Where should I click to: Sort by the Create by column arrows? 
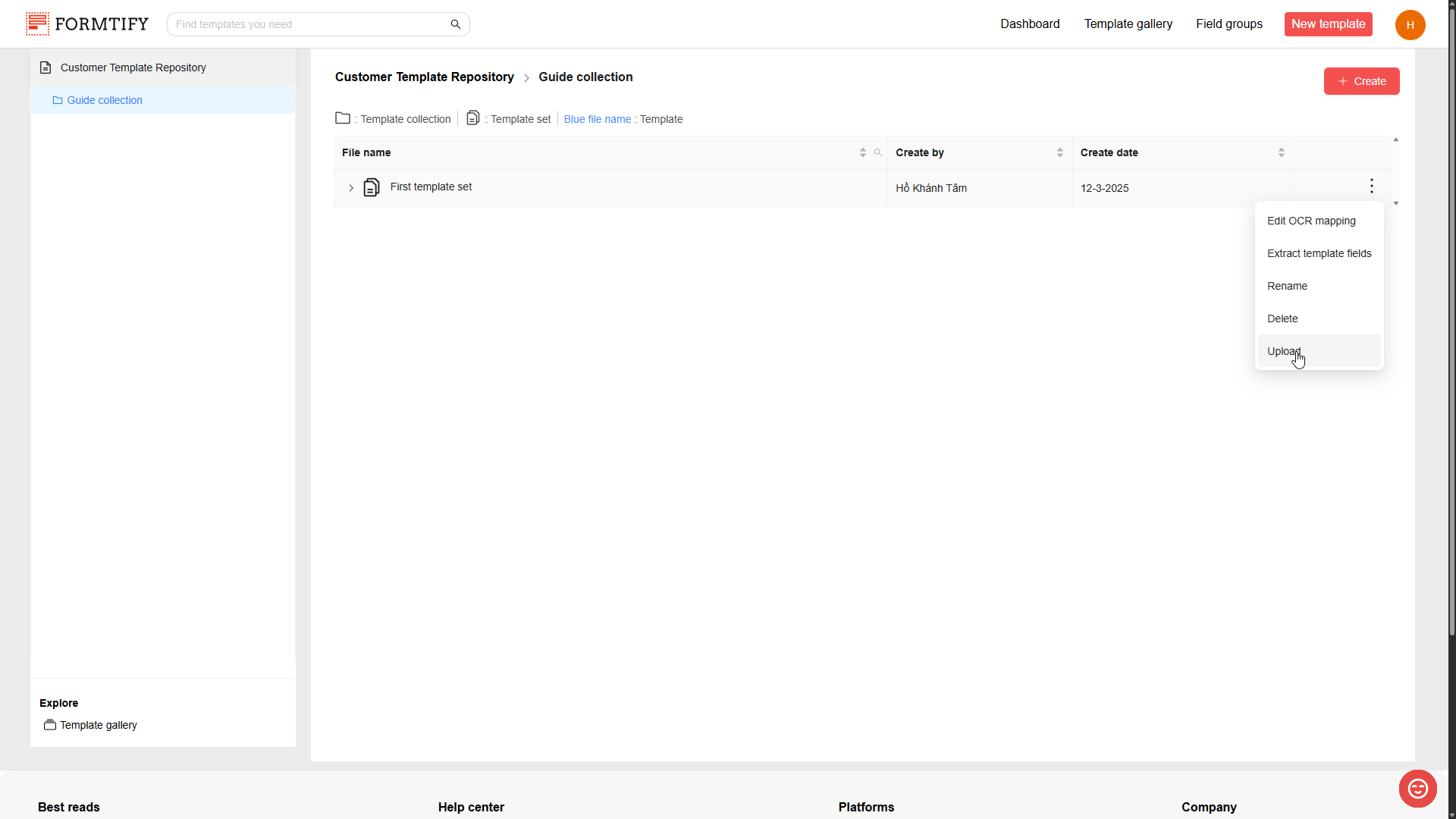tap(1059, 152)
